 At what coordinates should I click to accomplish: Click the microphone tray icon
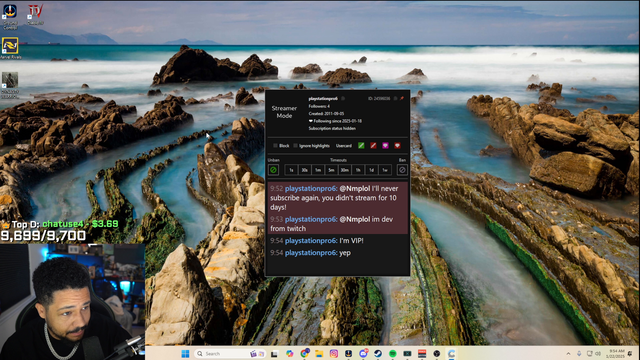tap(579, 353)
